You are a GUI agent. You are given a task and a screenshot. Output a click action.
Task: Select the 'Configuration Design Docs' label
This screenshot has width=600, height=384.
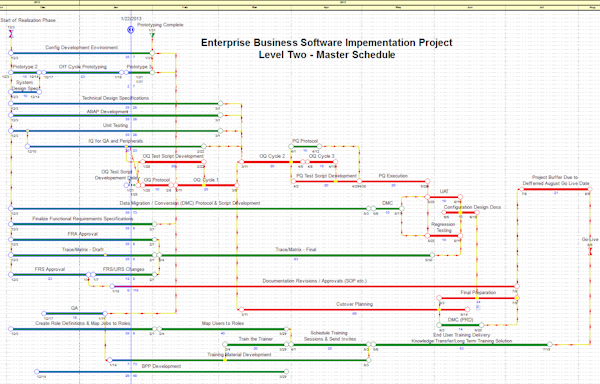point(472,207)
